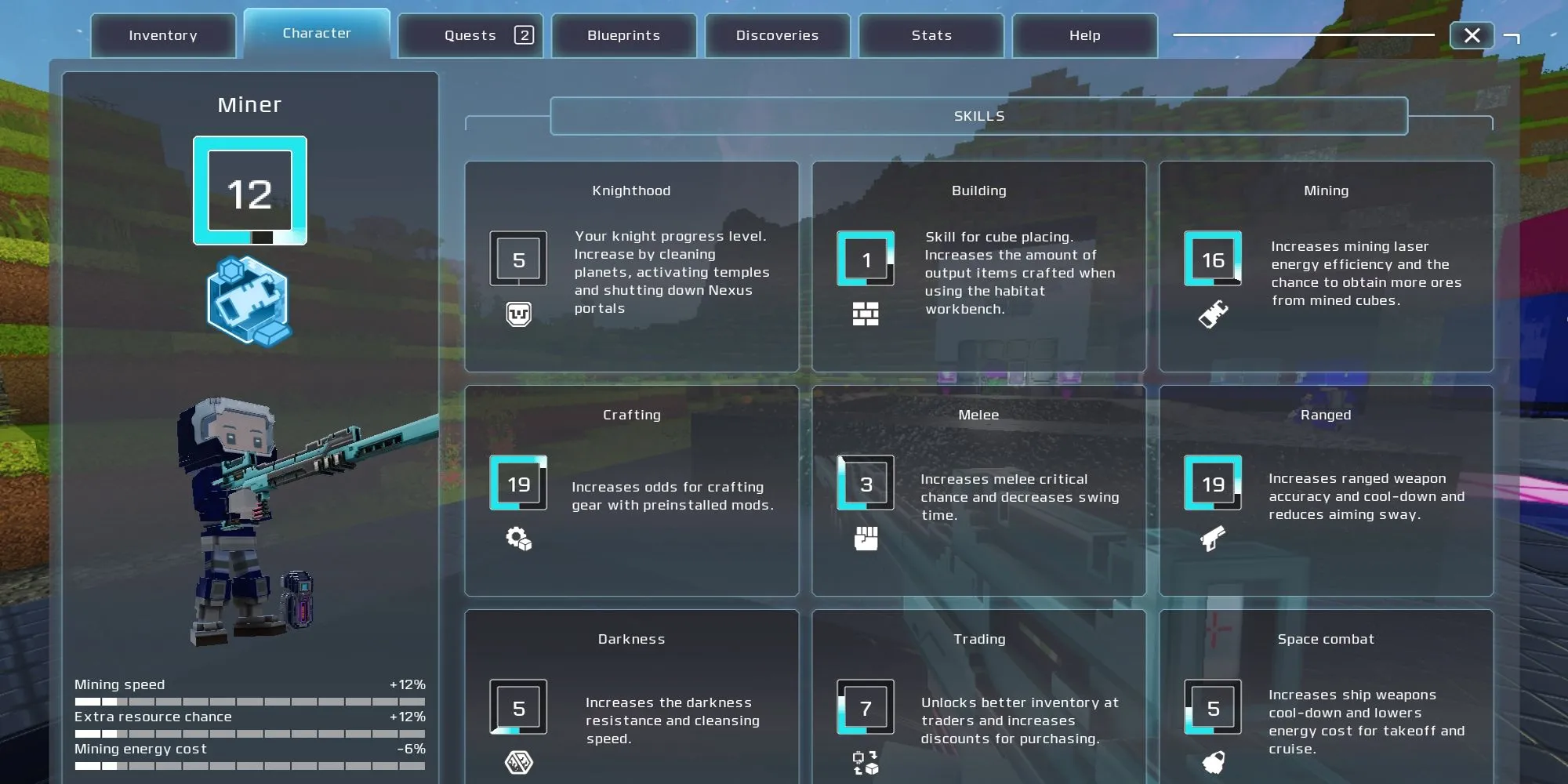This screenshot has height=784, width=1568.
Task: Select the character level 12 box
Action: [x=250, y=191]
